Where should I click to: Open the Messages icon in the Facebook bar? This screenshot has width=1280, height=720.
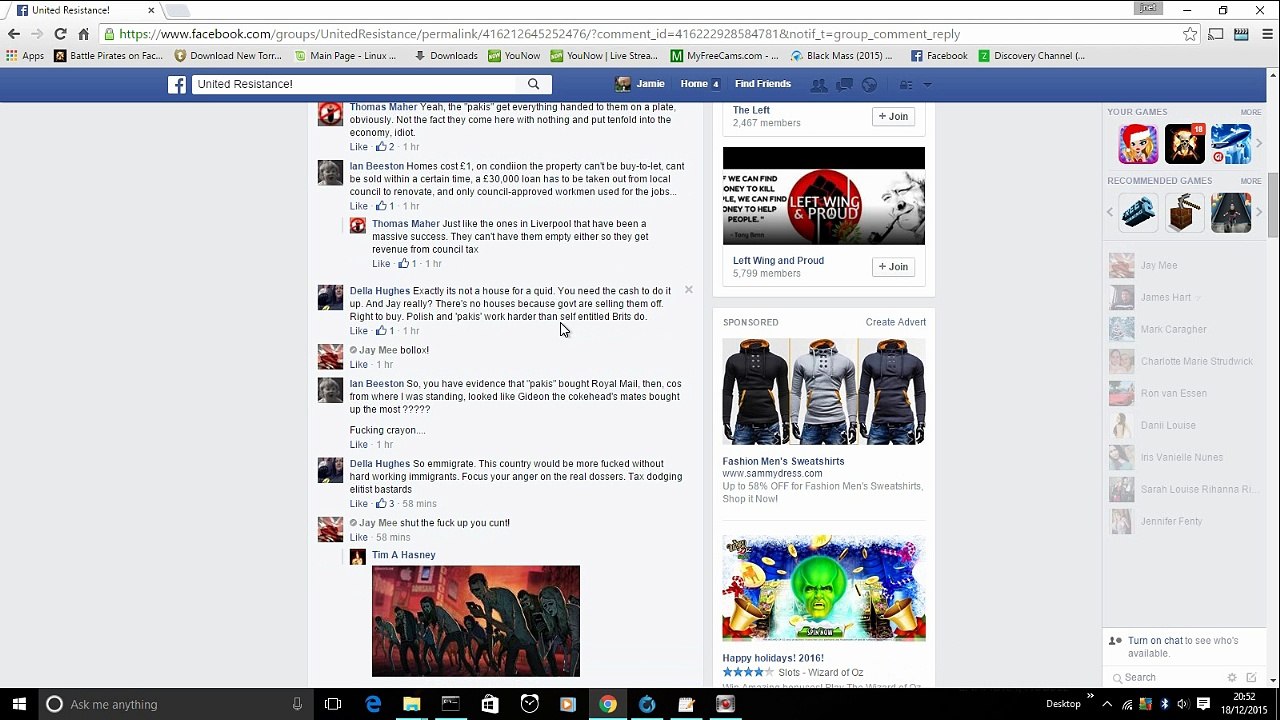tap(845, 85)
